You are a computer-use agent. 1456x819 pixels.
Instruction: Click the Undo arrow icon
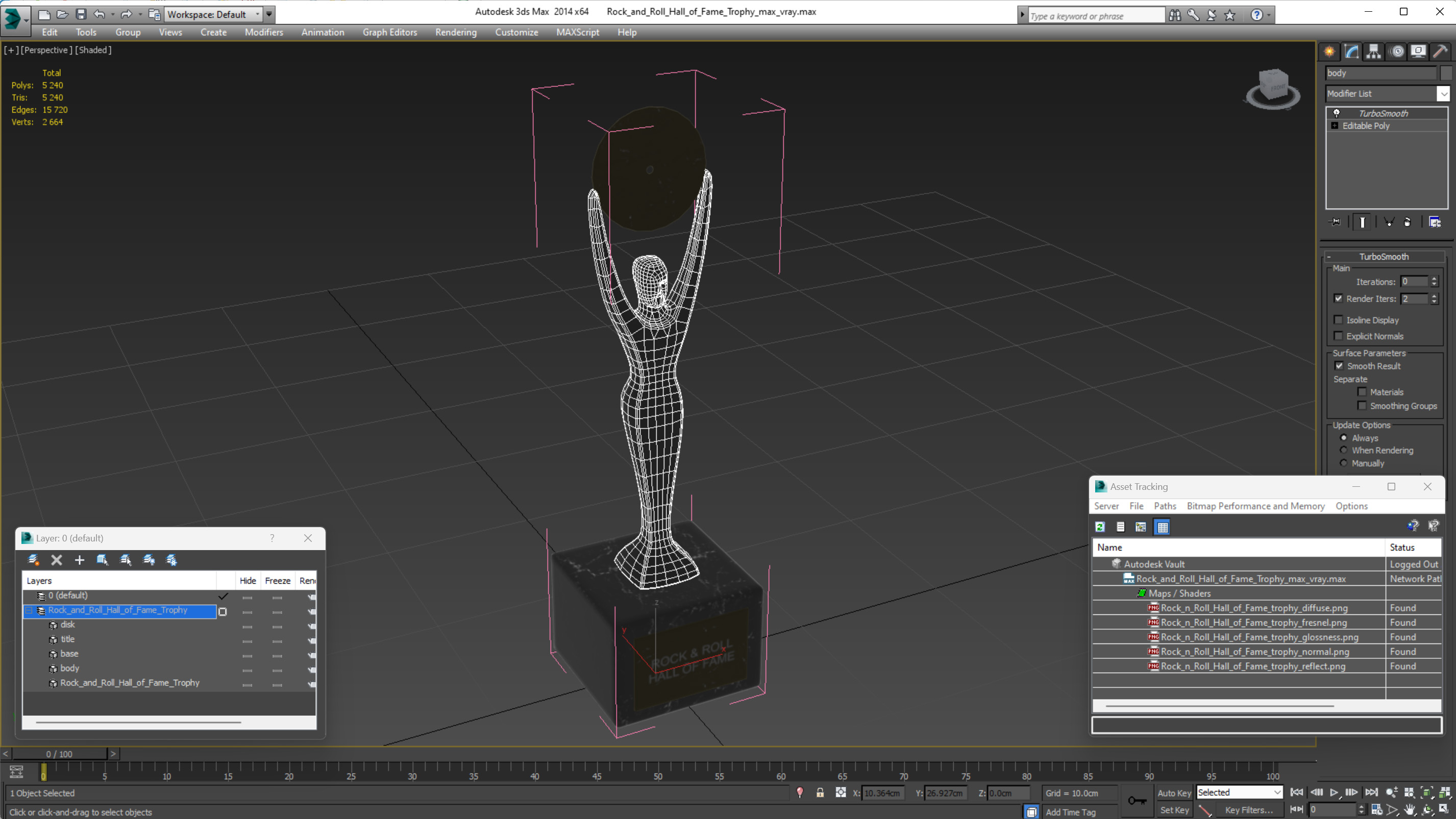[100, 14]
